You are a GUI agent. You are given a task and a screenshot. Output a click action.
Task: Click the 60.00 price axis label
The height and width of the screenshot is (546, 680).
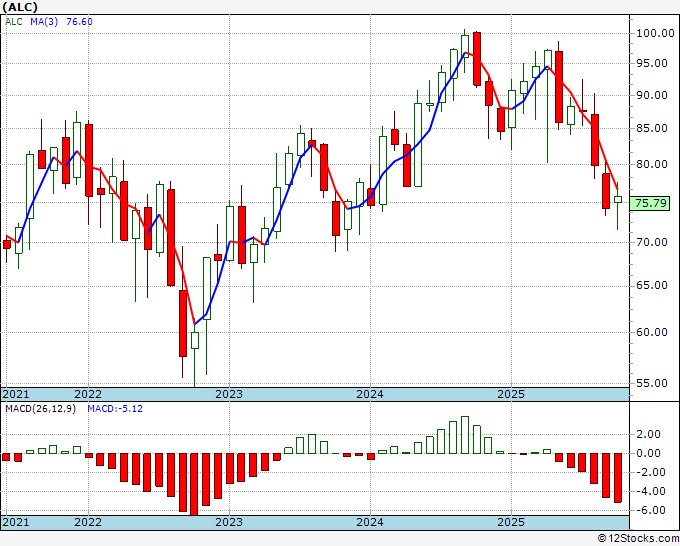651,332
